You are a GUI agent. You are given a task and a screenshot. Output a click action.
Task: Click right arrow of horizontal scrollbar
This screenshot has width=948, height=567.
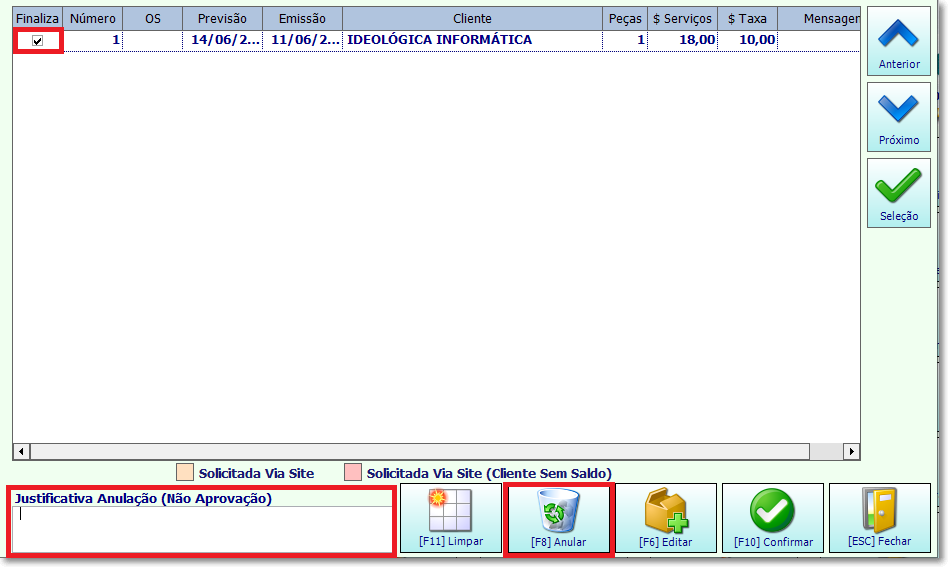pyautogui.click(x=851, y=451)
